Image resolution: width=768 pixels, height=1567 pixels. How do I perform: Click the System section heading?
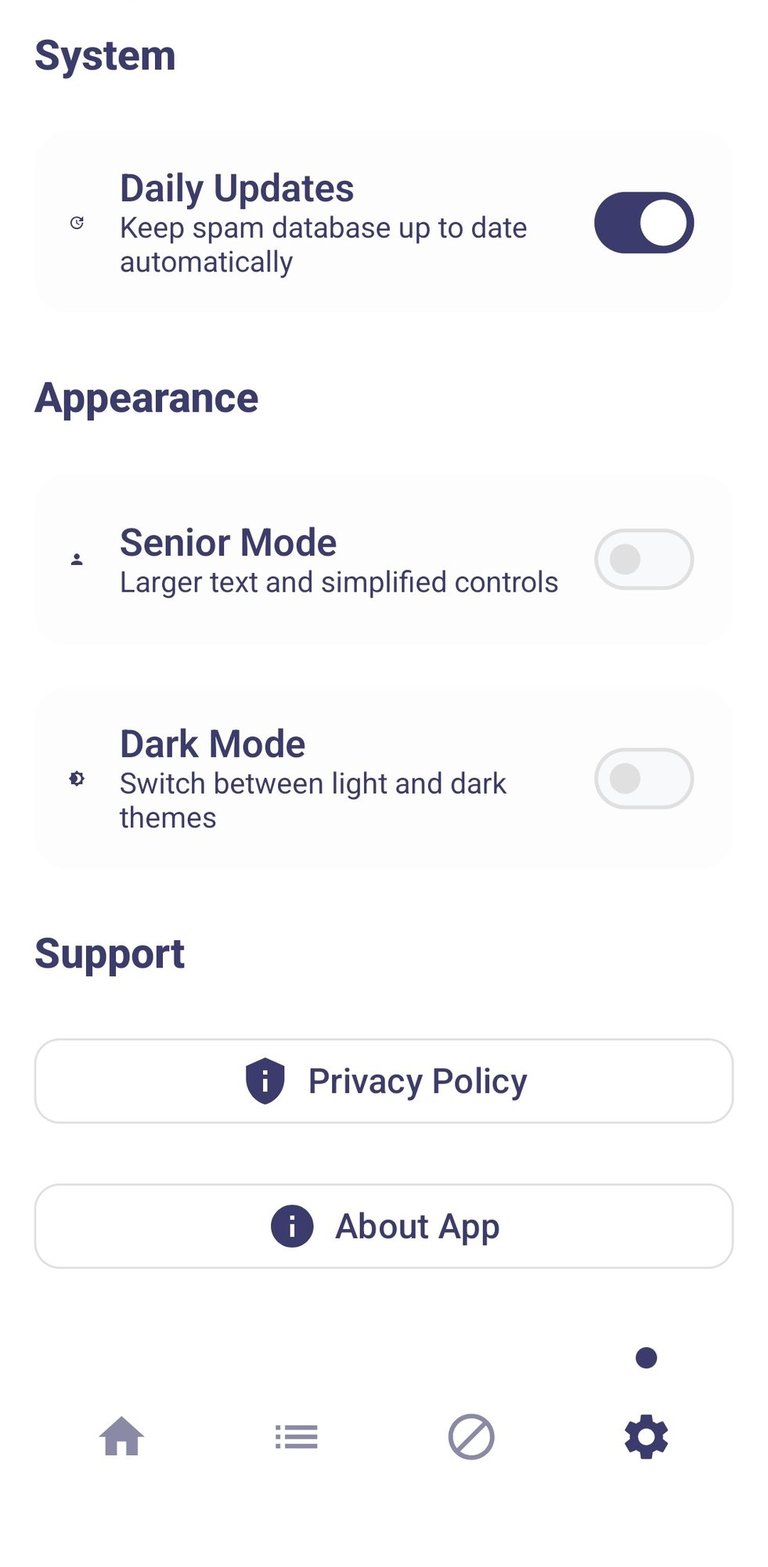pyautogui.click(x=105, y=56)
